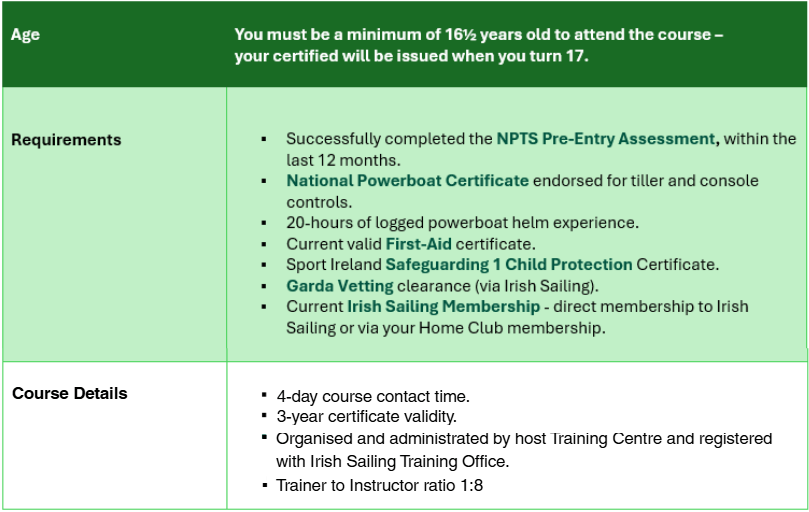Select the 4-day course contact time bullet

(x=375, y=395)
